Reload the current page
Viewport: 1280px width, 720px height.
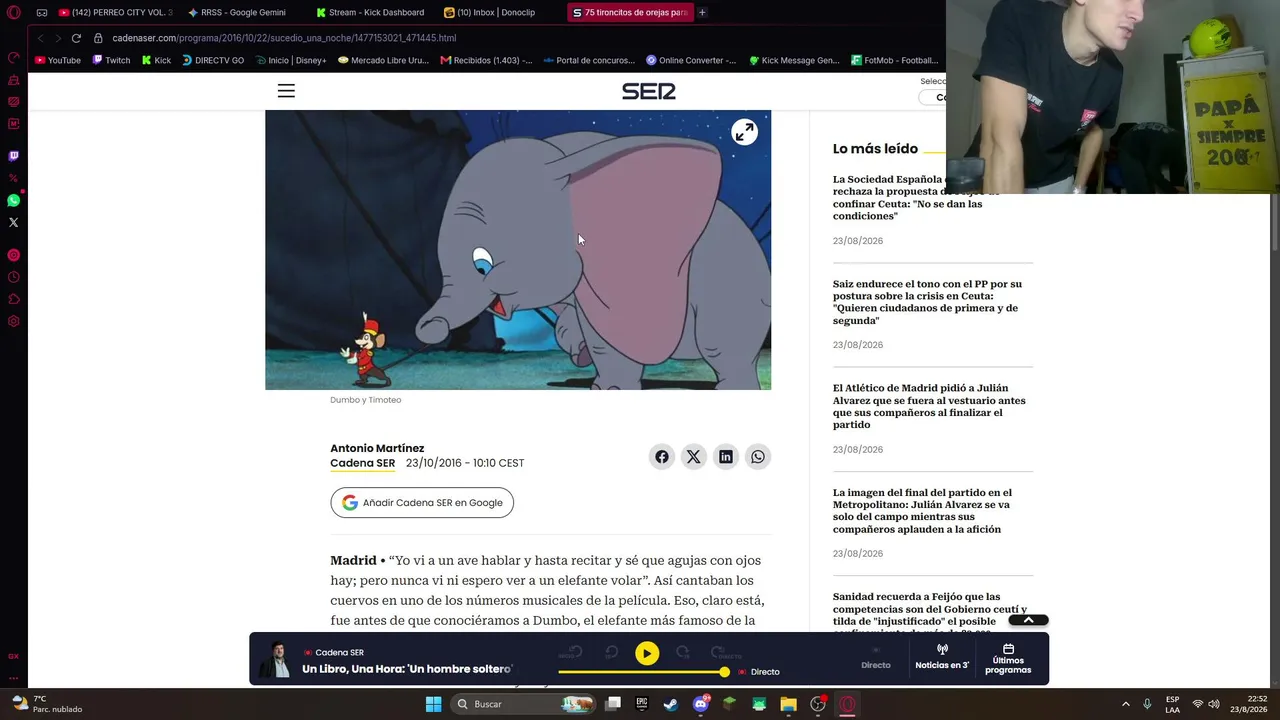[76, 38]
